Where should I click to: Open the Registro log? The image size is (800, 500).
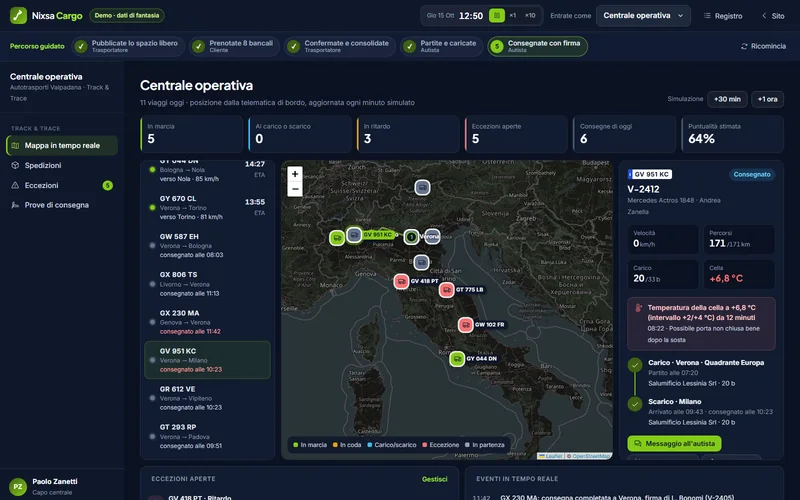[x=723, y=16]
